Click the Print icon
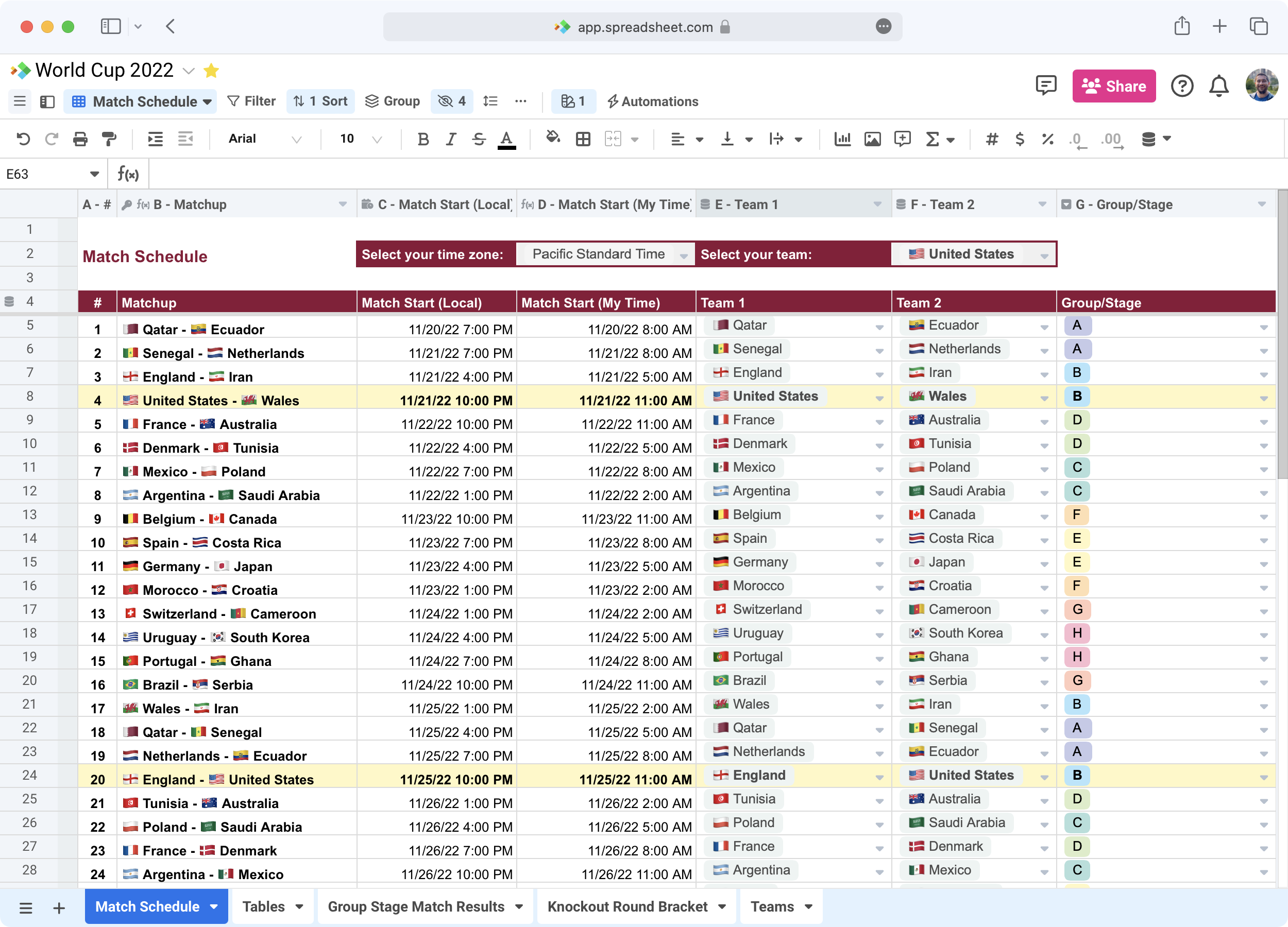 (80, 139)
